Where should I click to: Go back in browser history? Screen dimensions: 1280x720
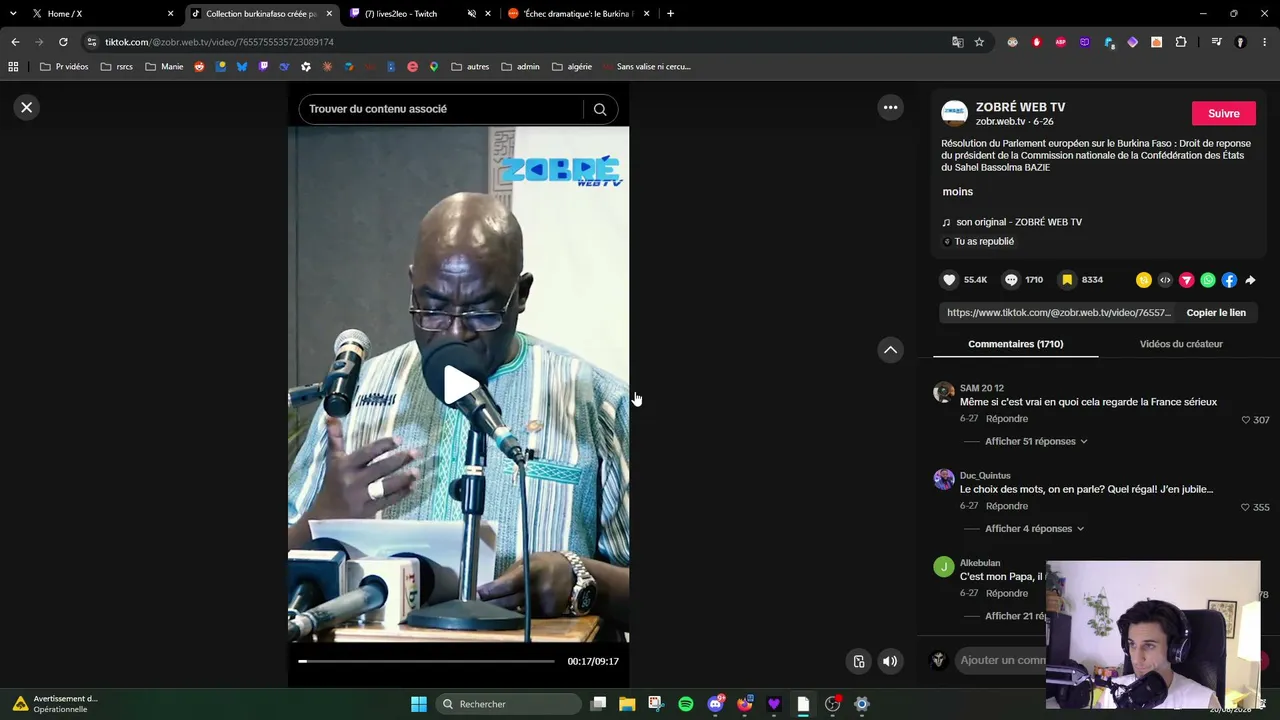click(15, 42)
